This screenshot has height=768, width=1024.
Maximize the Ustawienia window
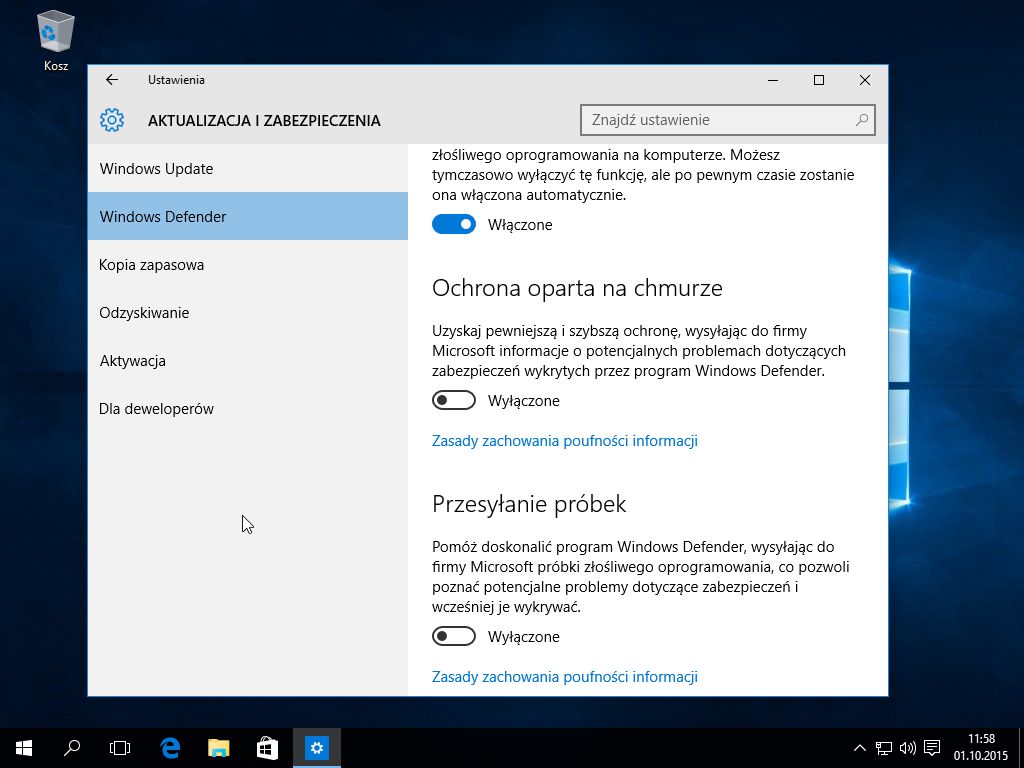[819, 80]
